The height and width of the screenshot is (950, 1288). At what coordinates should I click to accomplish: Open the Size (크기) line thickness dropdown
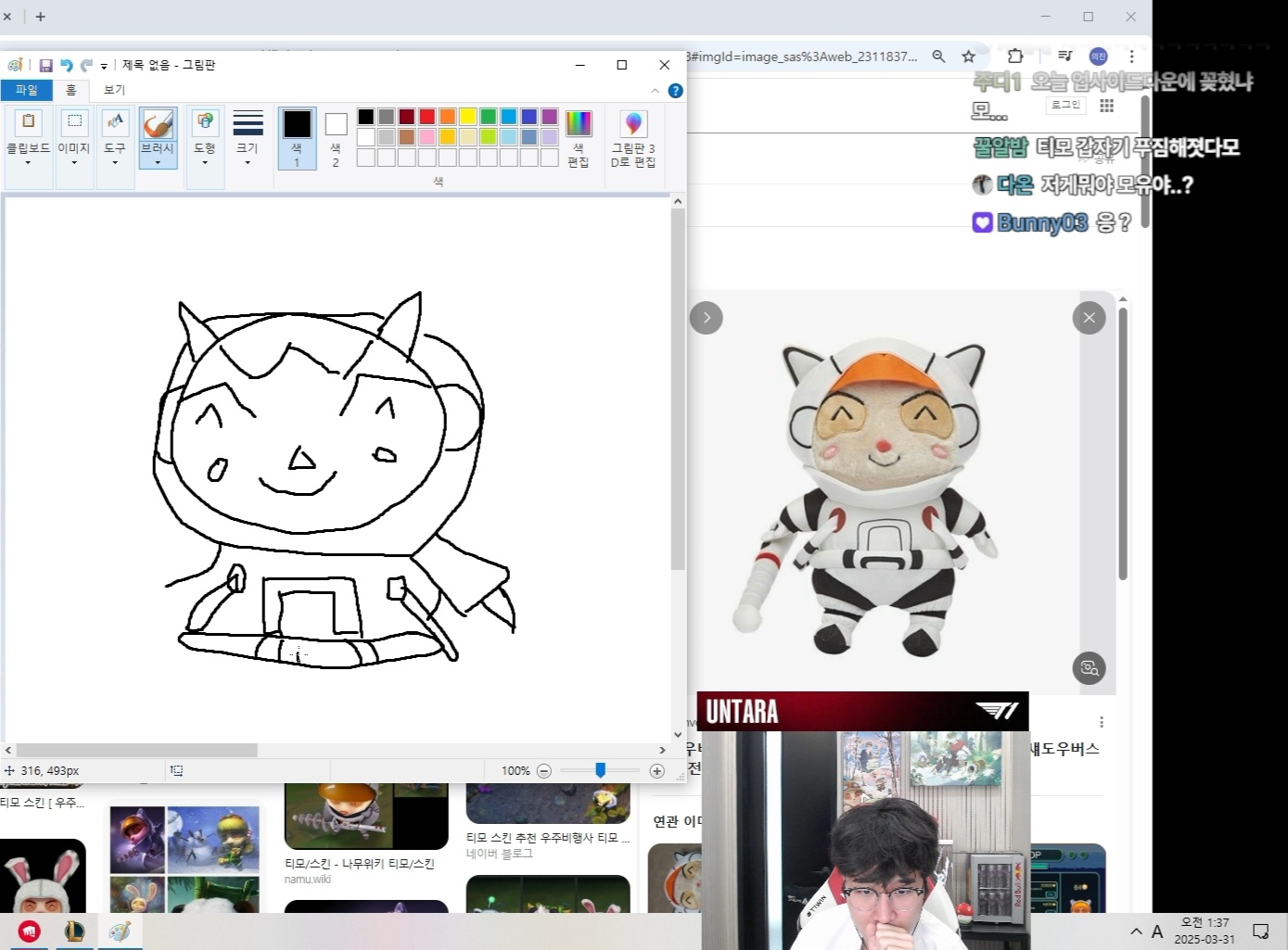(x=248, y=137)
